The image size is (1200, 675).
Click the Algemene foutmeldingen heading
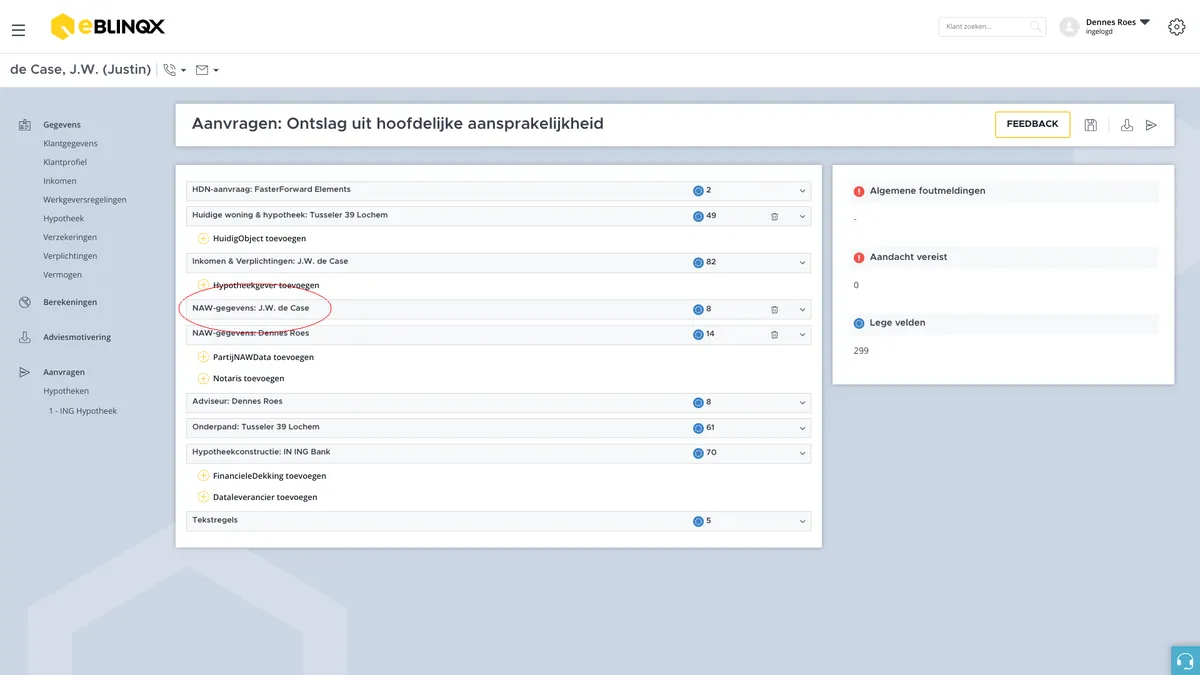click(928, 191)
